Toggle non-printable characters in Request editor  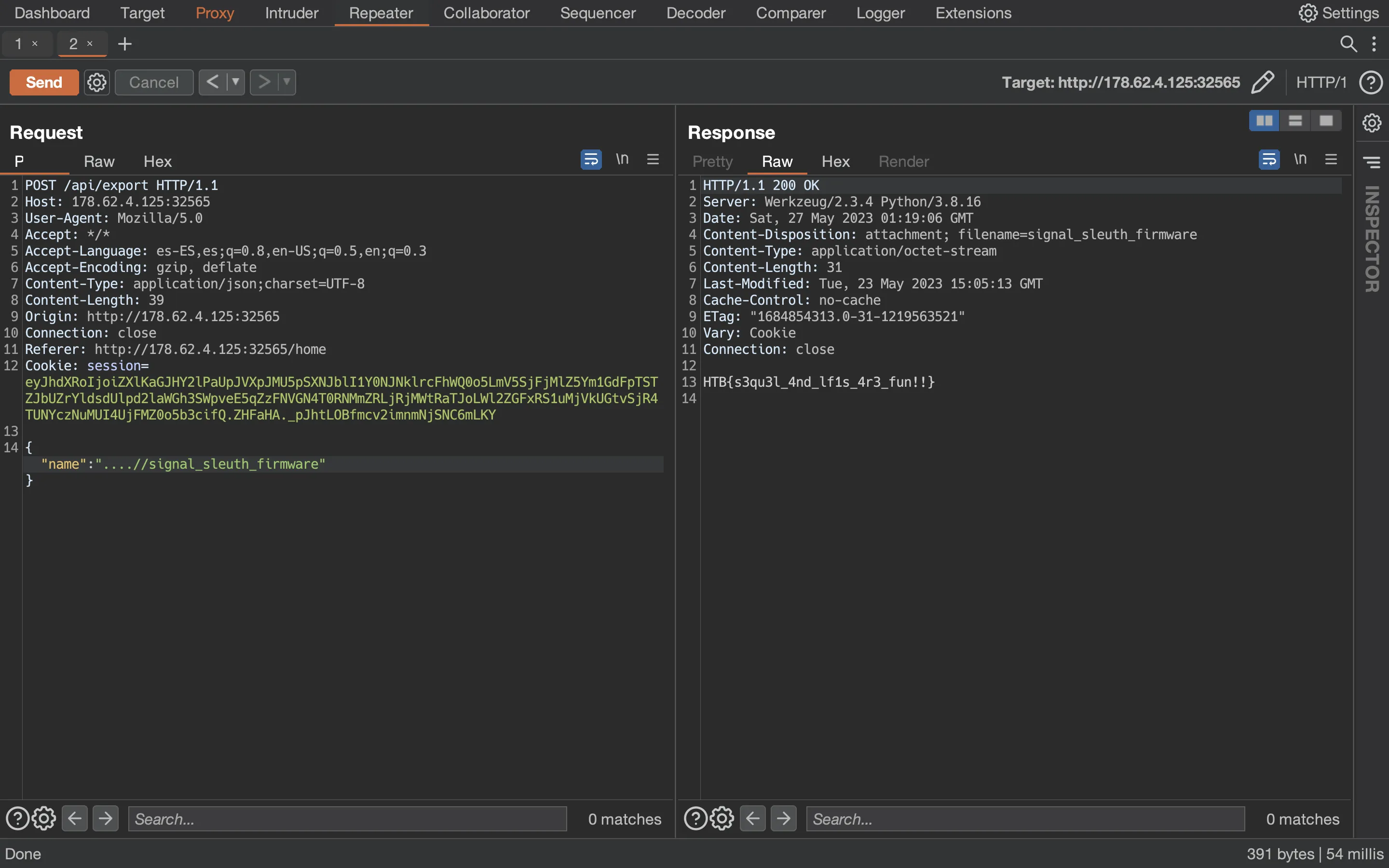(622, 159)
